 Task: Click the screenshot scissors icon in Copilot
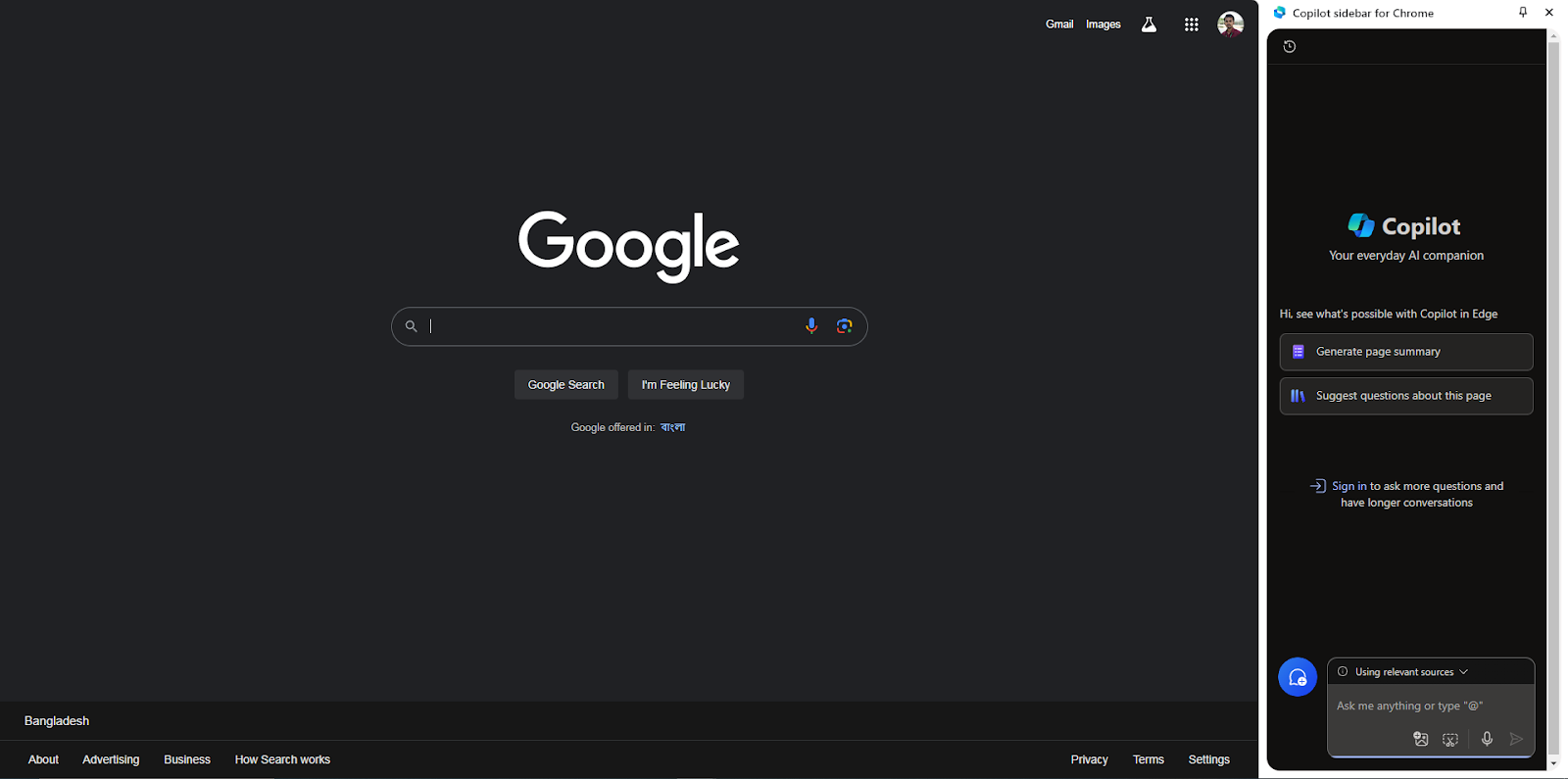click(1450, 739)
